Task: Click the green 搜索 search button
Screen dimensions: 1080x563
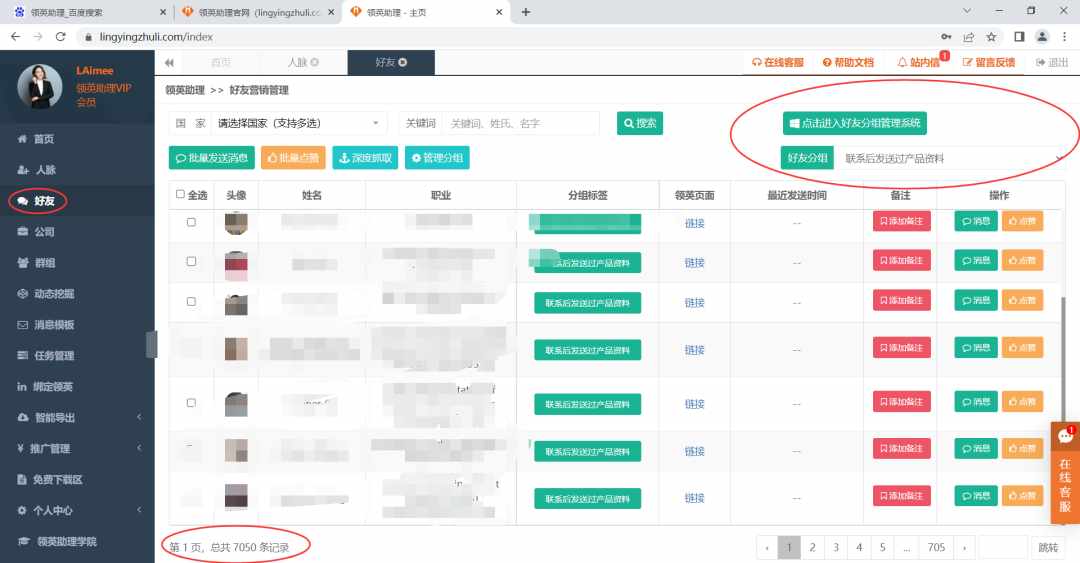Action: tap(640, 123)
